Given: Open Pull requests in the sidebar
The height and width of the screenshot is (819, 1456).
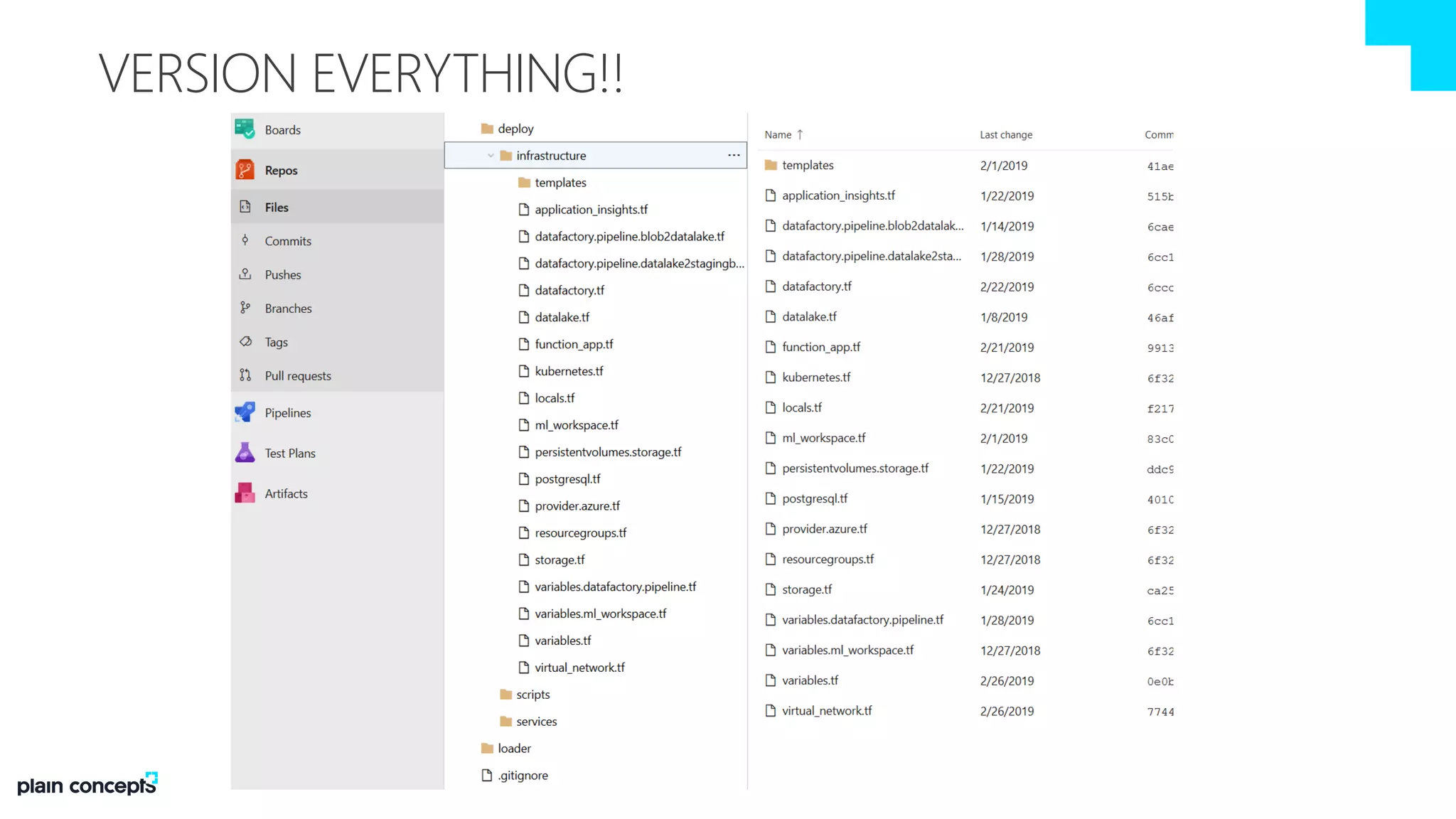Looking at the screenshot, I should [298, 376].
